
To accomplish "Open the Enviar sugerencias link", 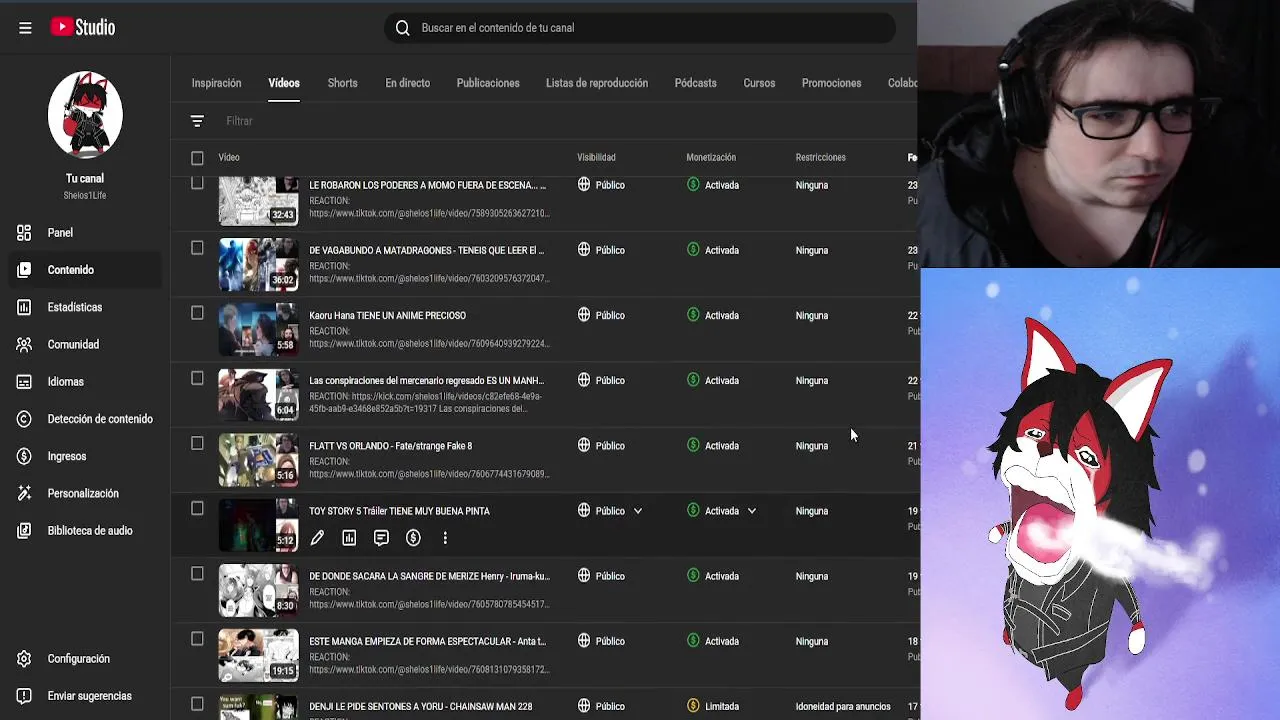I will (x=89, y=696).
